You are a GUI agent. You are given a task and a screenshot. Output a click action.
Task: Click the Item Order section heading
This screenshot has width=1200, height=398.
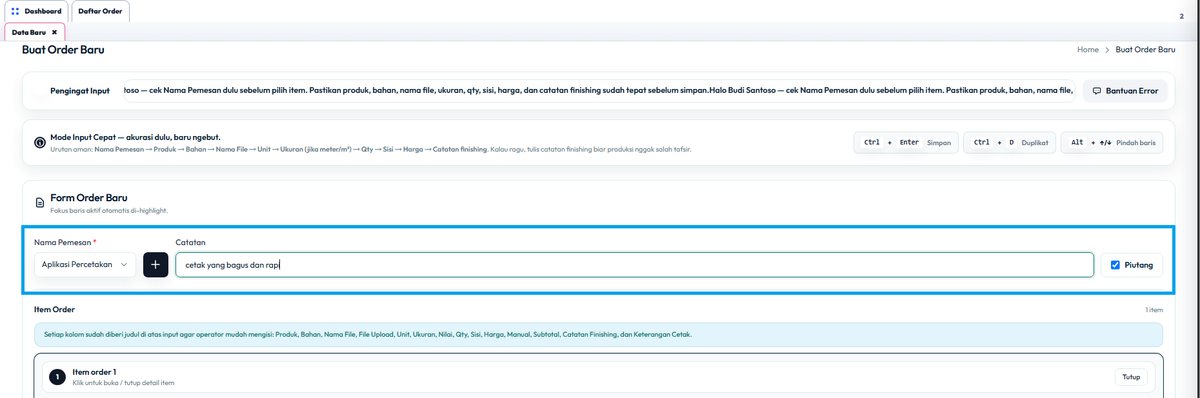[x=54, y=310]
